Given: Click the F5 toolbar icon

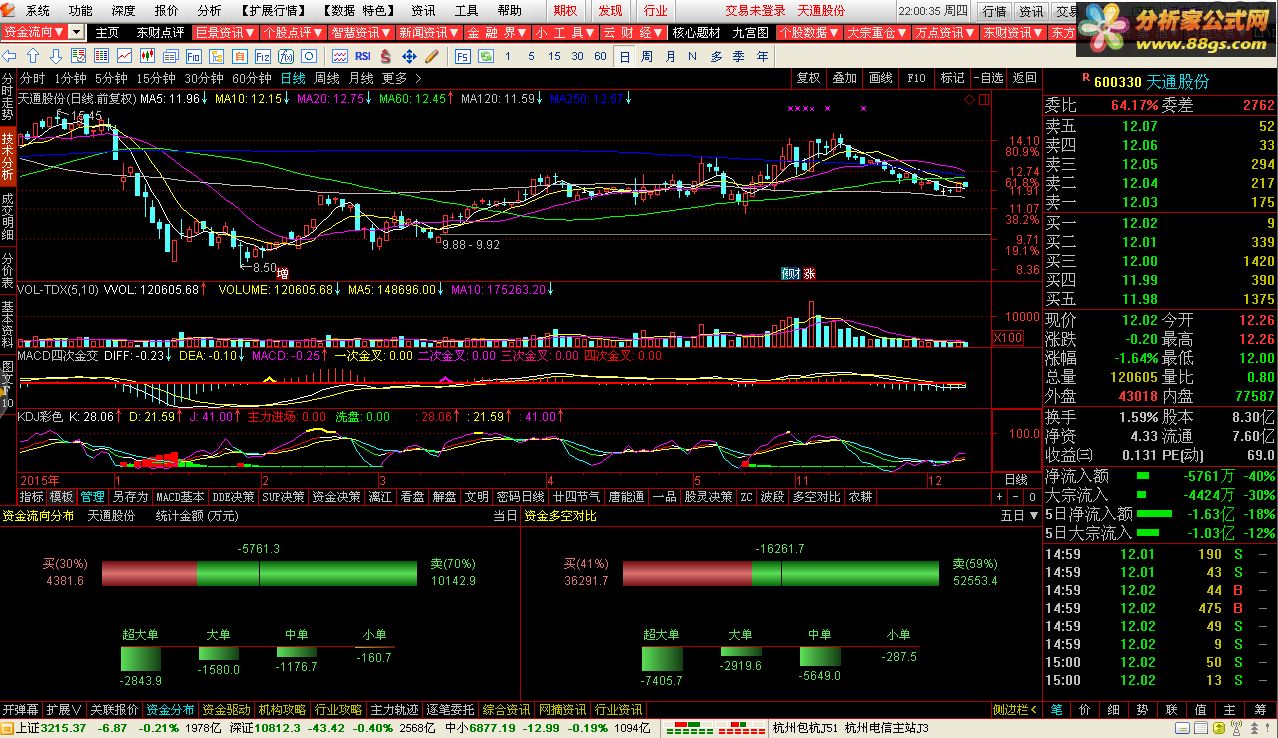Looking at the screenshot, I should pyautogui.click(x=462, y=56).
